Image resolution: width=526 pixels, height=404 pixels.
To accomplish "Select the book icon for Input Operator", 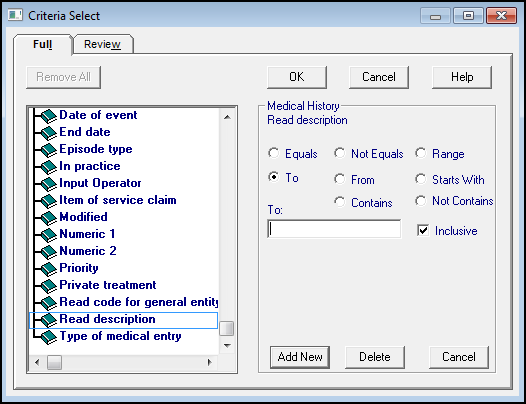I will coord(49,184).
